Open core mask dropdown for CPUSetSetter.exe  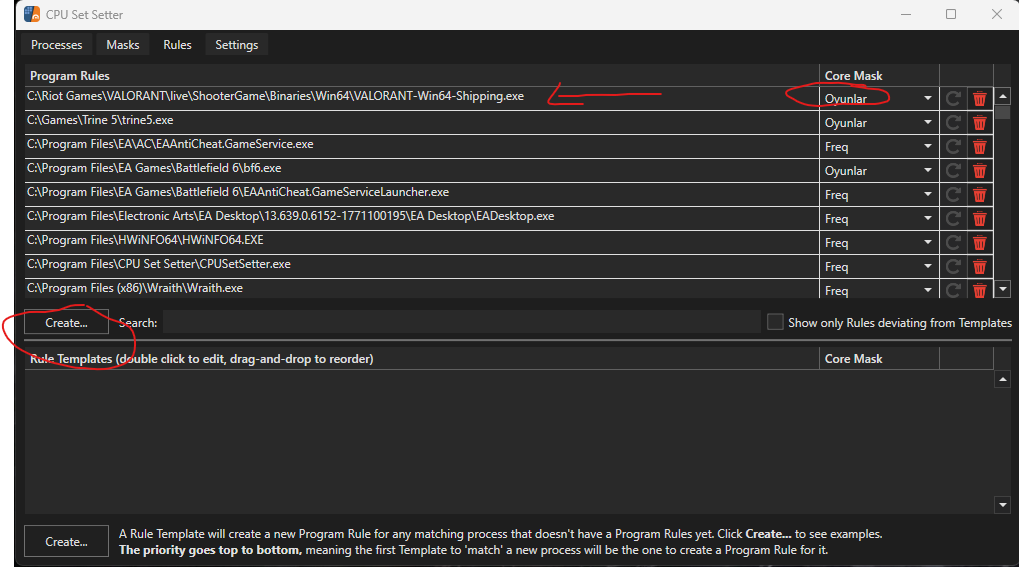tap(879, 267)
